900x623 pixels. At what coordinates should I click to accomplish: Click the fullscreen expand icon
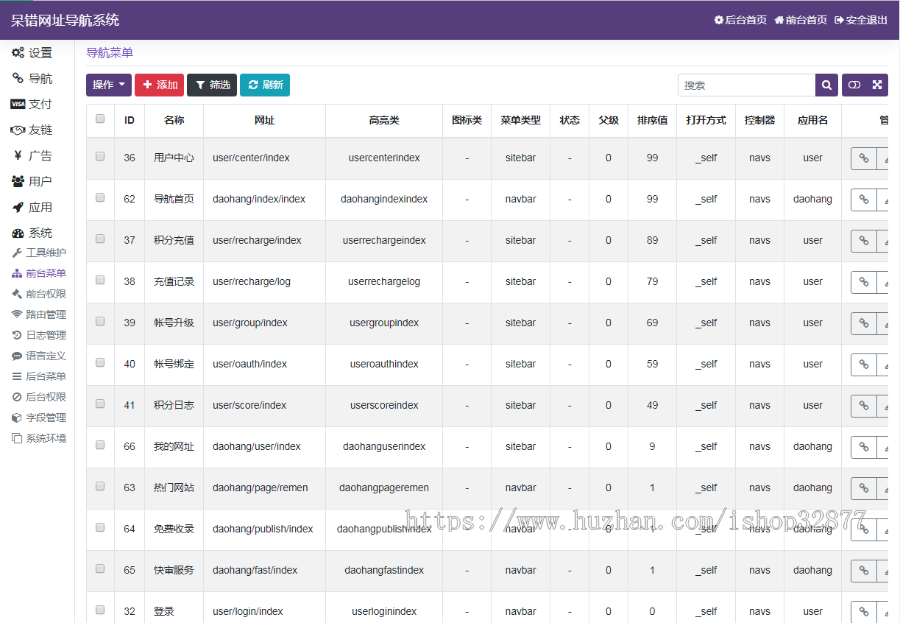[x=877, y=85]
